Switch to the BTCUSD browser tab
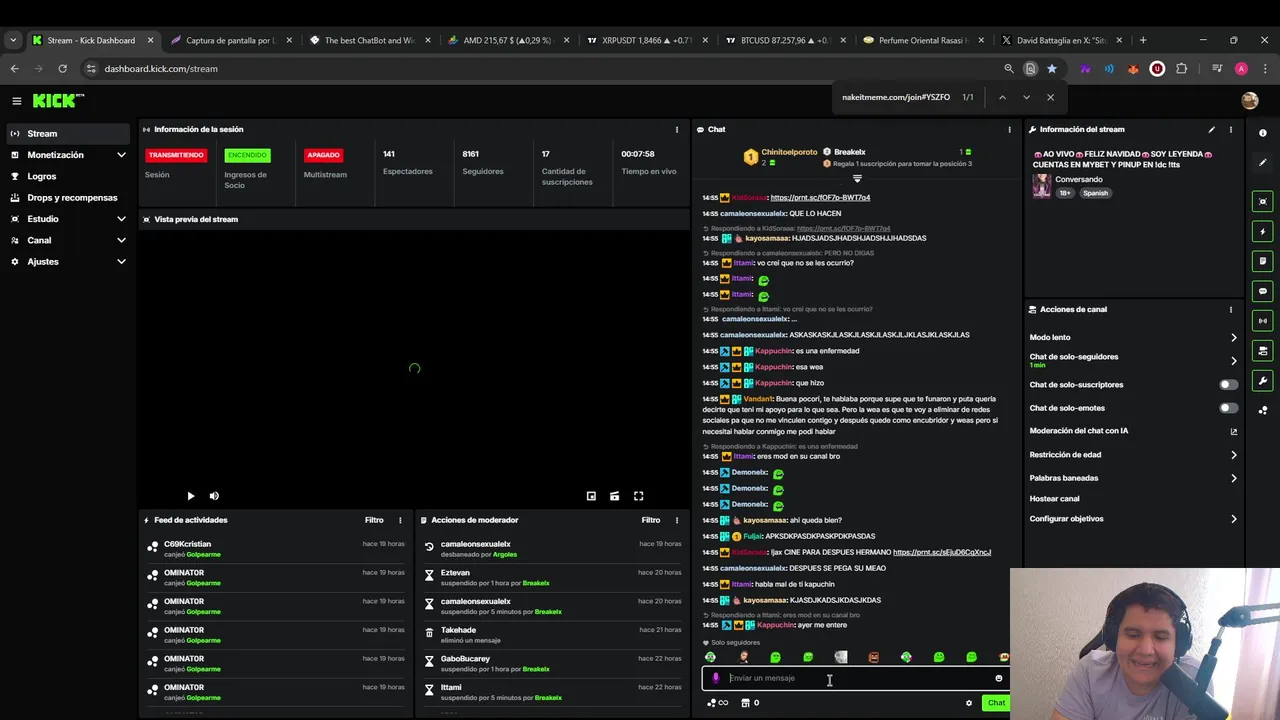This screenshot has width=1280, height=720. [785, 40]
